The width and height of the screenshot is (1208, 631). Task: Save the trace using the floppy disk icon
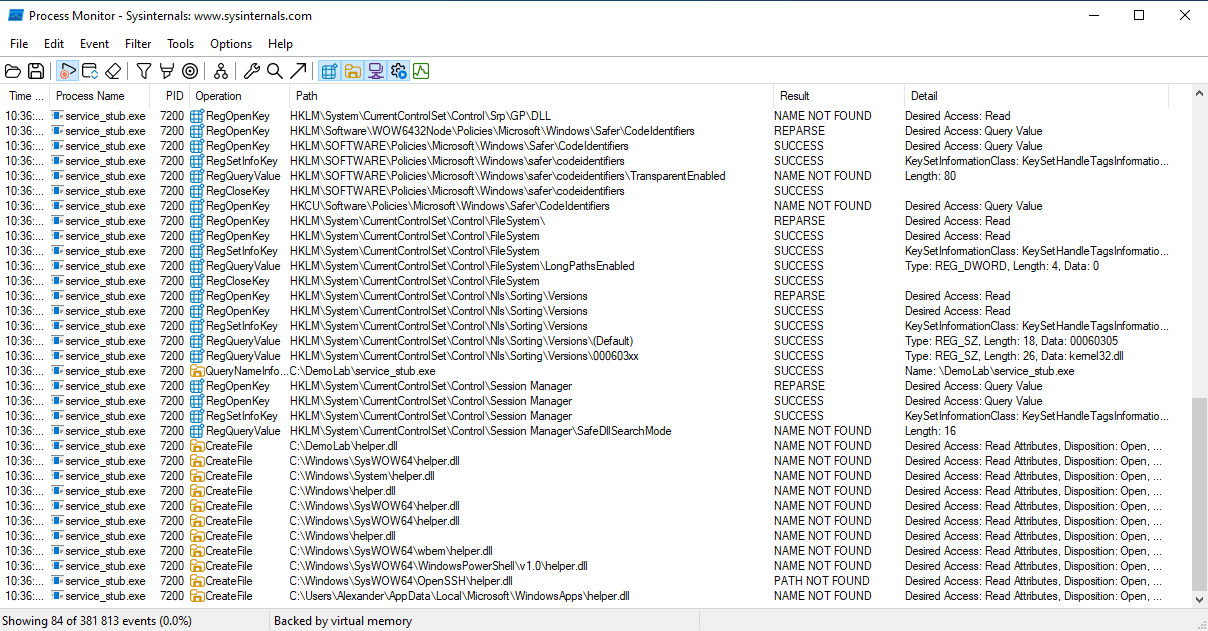(36, 71)
